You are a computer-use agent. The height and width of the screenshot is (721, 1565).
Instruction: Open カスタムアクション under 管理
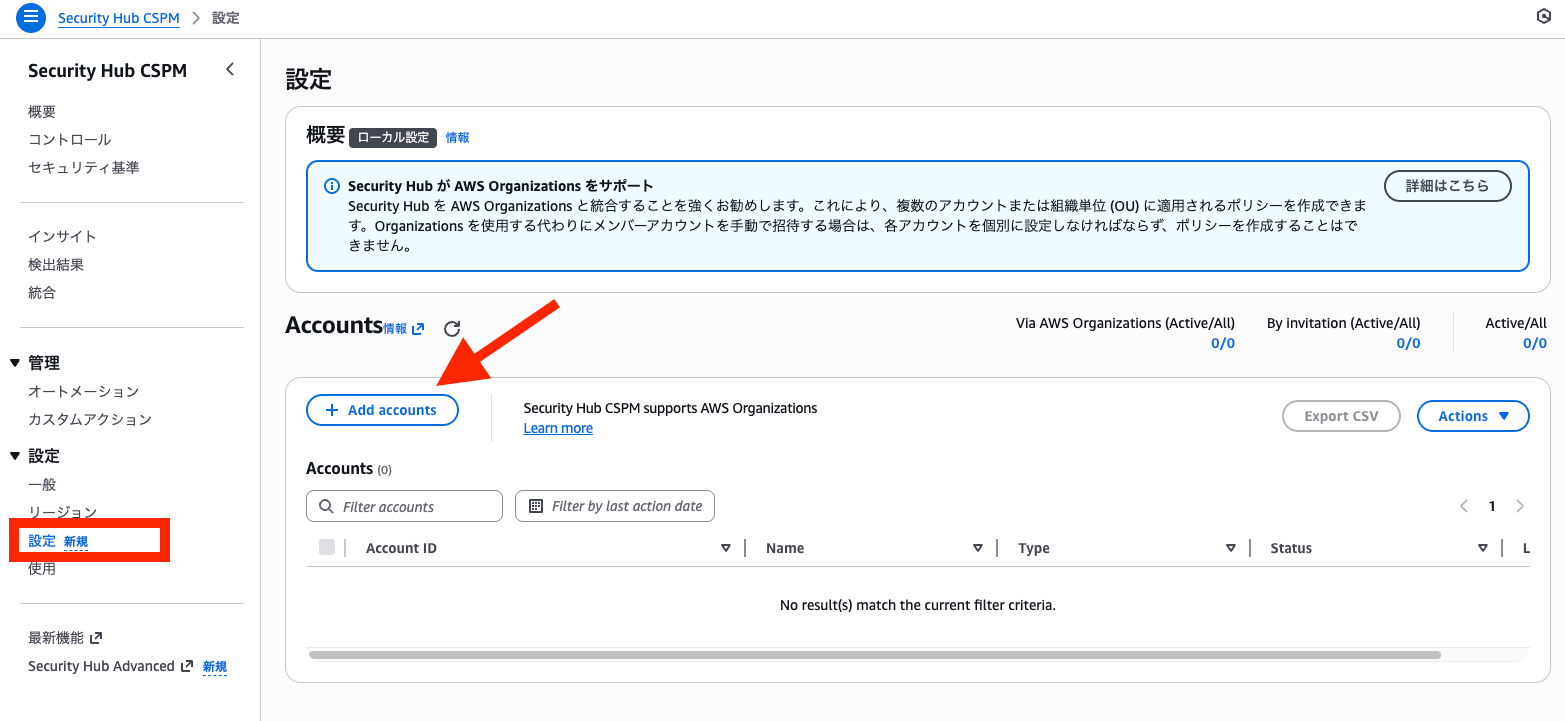coord(90,420)
